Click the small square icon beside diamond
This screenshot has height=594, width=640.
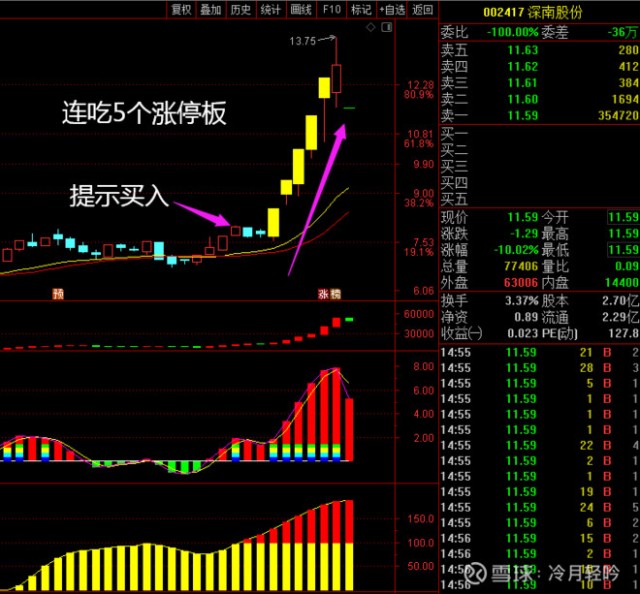tap(385, 29)
